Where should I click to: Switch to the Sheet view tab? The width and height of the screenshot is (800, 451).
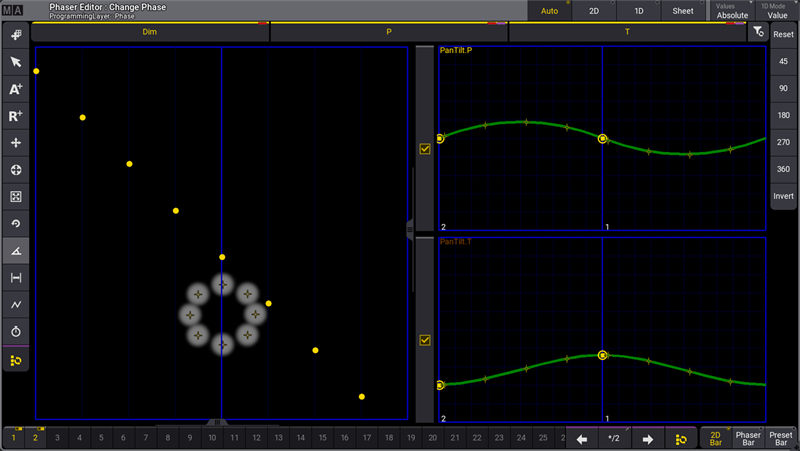(x=683, y=11)
